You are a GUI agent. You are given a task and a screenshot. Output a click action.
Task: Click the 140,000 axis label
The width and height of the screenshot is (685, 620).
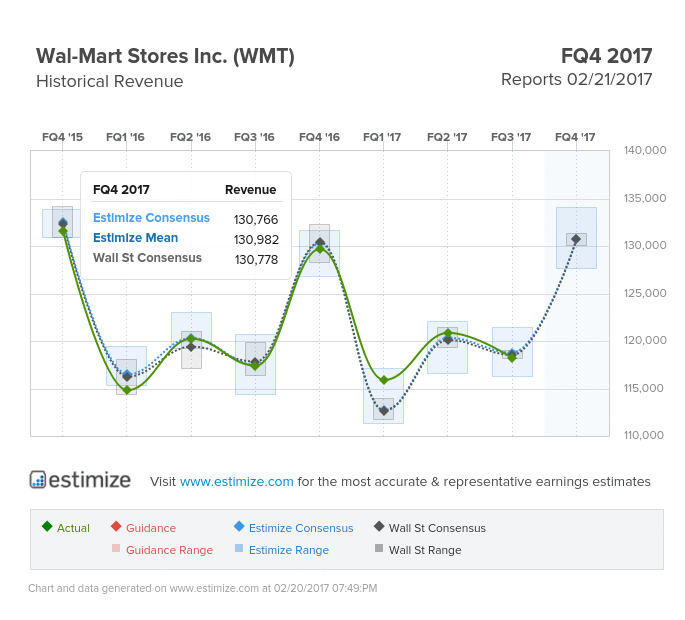point(645,150)
